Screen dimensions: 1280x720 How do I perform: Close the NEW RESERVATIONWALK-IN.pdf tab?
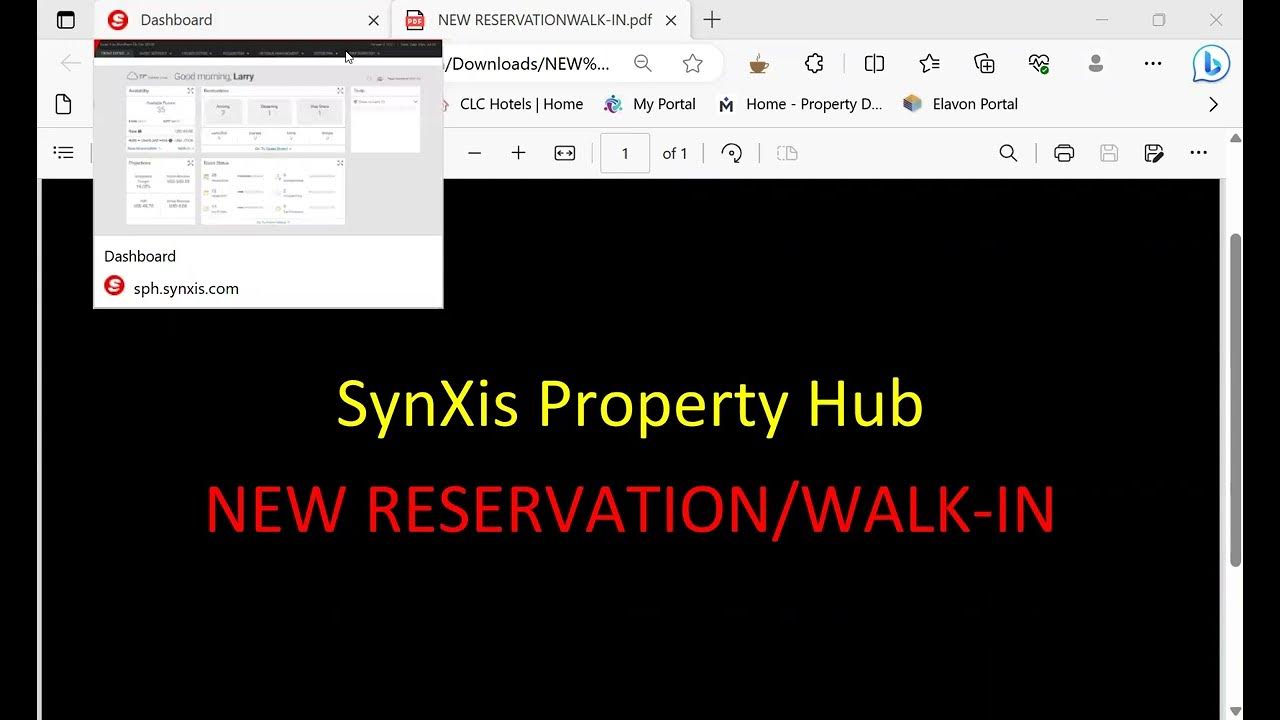(x=670, y=20)
